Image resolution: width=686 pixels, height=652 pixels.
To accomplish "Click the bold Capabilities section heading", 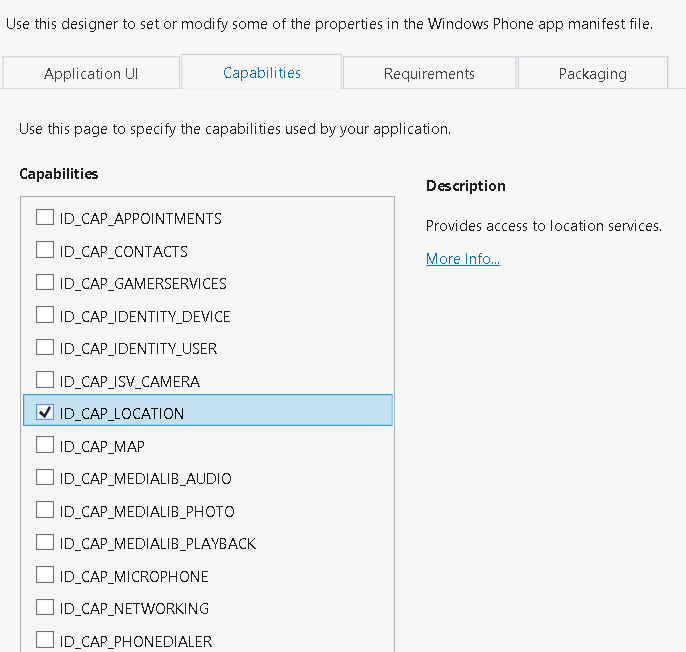I will pos(59,174).
